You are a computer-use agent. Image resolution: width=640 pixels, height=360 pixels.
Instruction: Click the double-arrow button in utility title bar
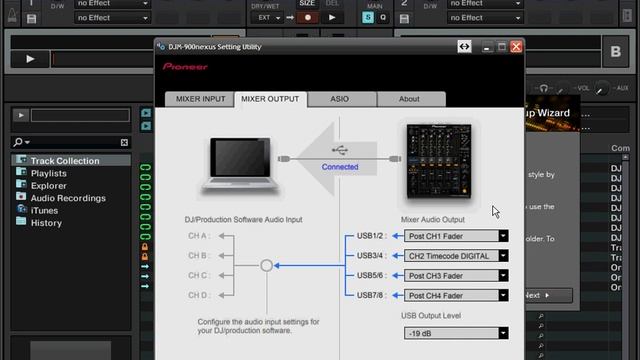click(x=464, y=47)
